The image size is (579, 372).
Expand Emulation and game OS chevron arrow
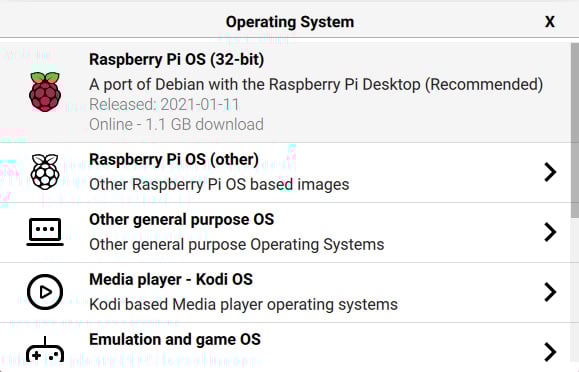click(550, 351)
